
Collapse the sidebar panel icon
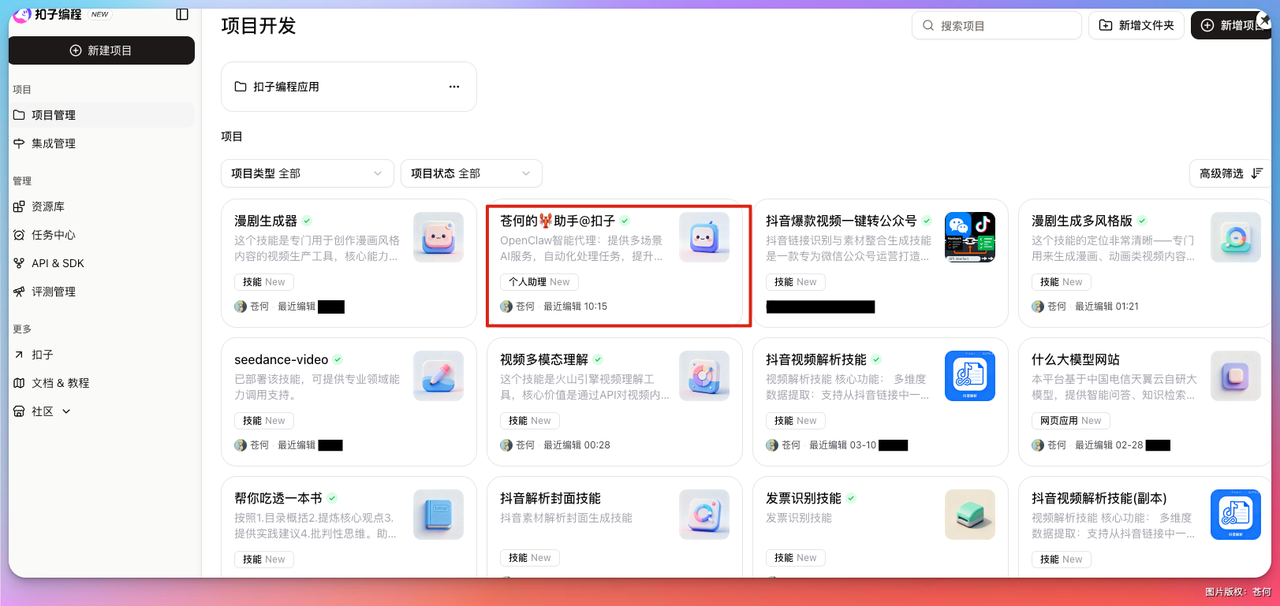tap(182, 14)
